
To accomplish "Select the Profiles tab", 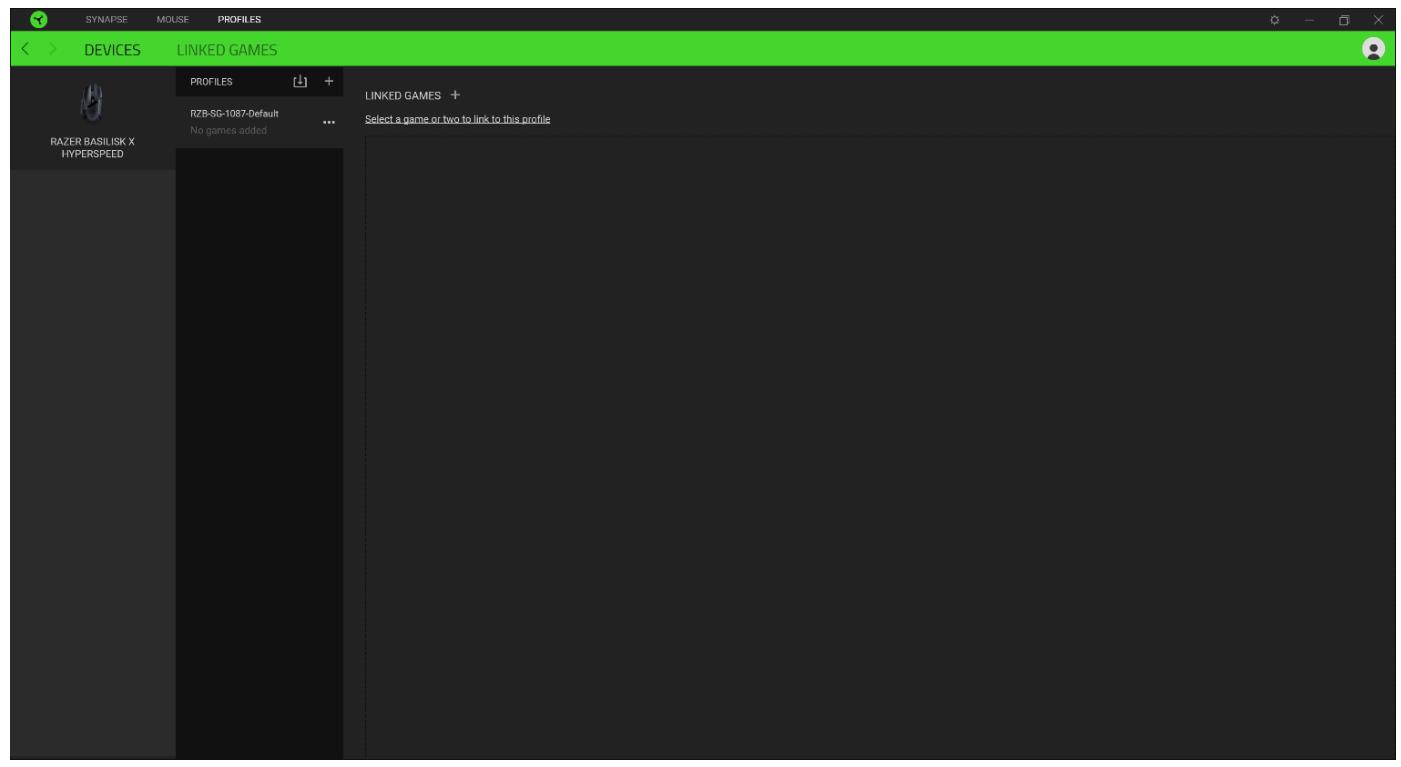I will click(x=240, y=19).
